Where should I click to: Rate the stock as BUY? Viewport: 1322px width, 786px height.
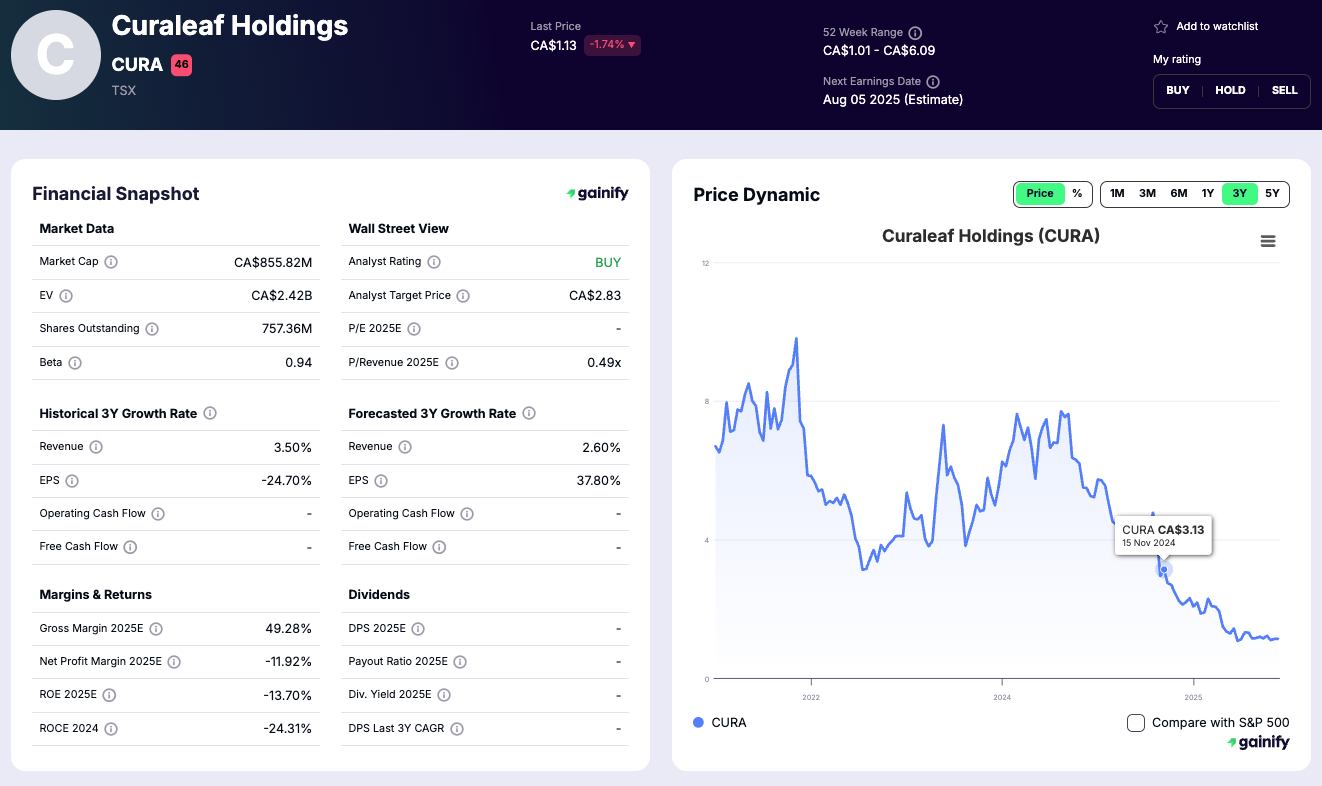click(x=1178, y=90)
